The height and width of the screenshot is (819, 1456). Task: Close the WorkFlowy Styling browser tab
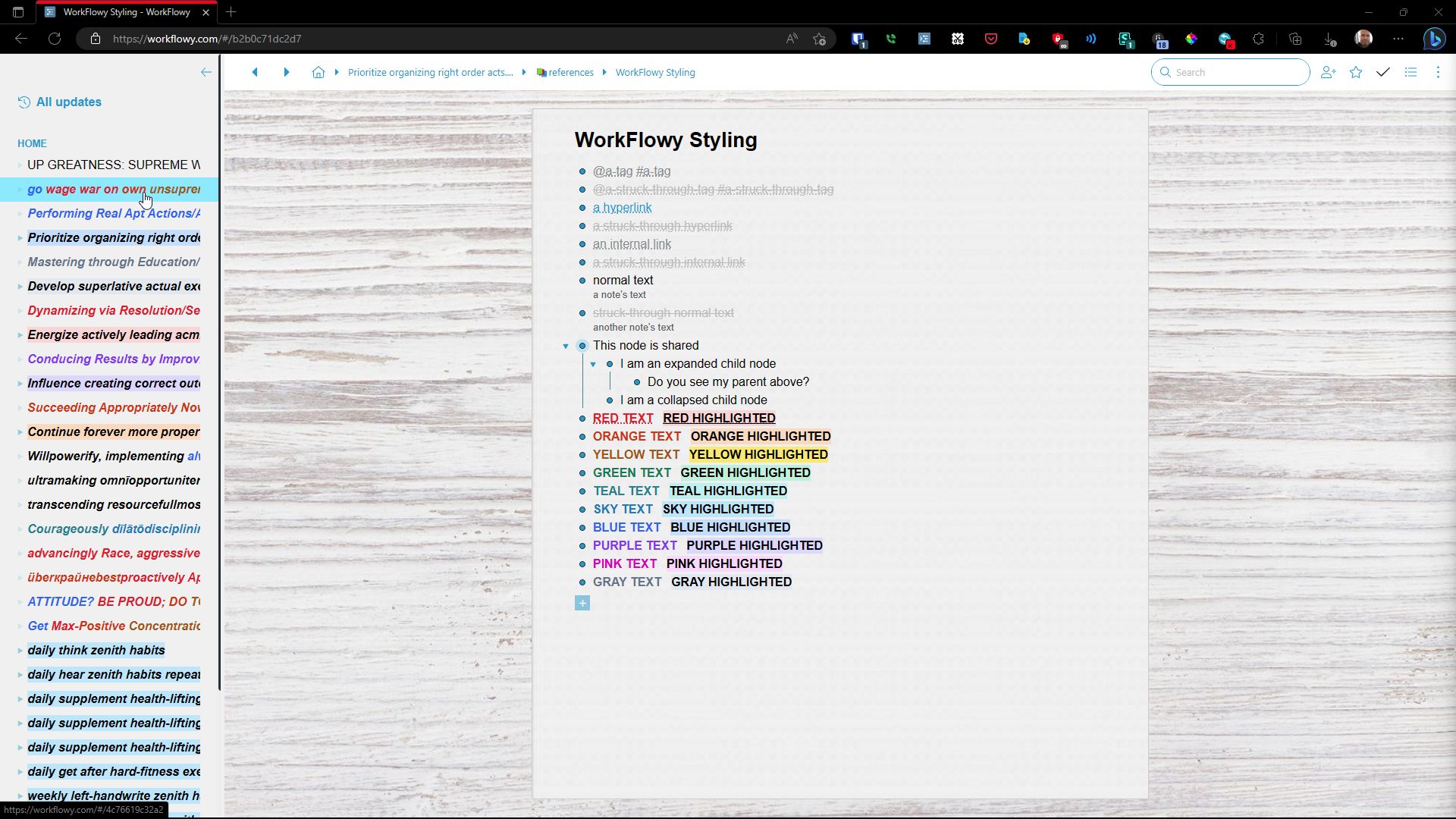(x=206, y=12)
